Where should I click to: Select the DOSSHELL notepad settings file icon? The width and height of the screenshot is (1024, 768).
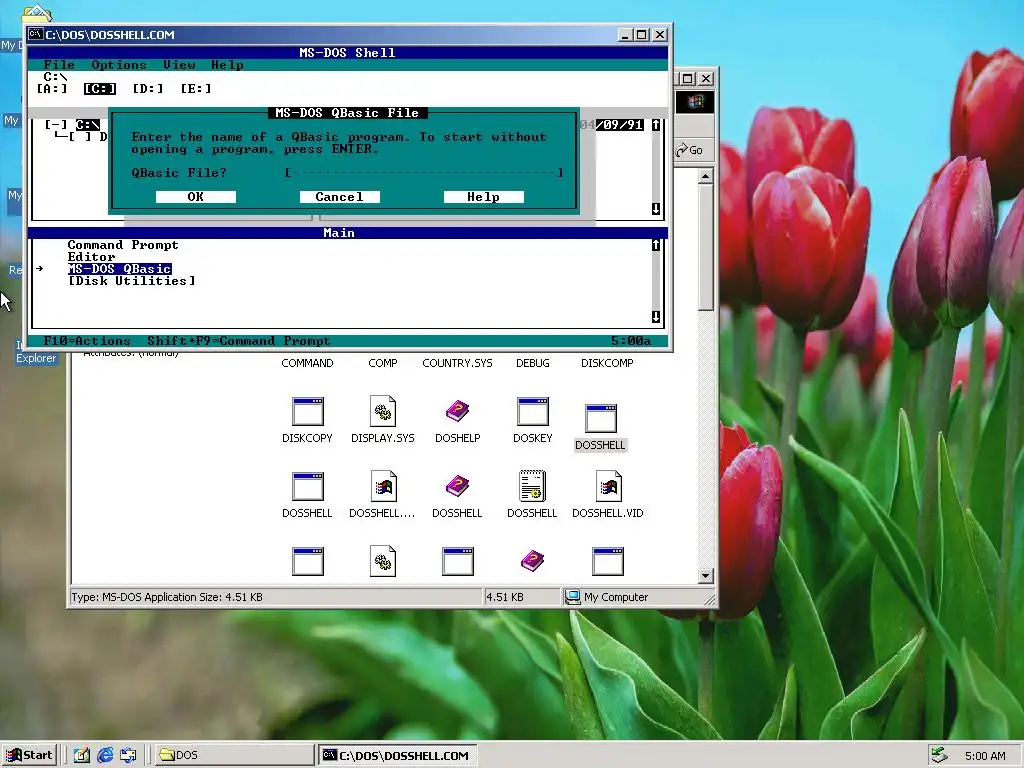(x=532, y=487)
